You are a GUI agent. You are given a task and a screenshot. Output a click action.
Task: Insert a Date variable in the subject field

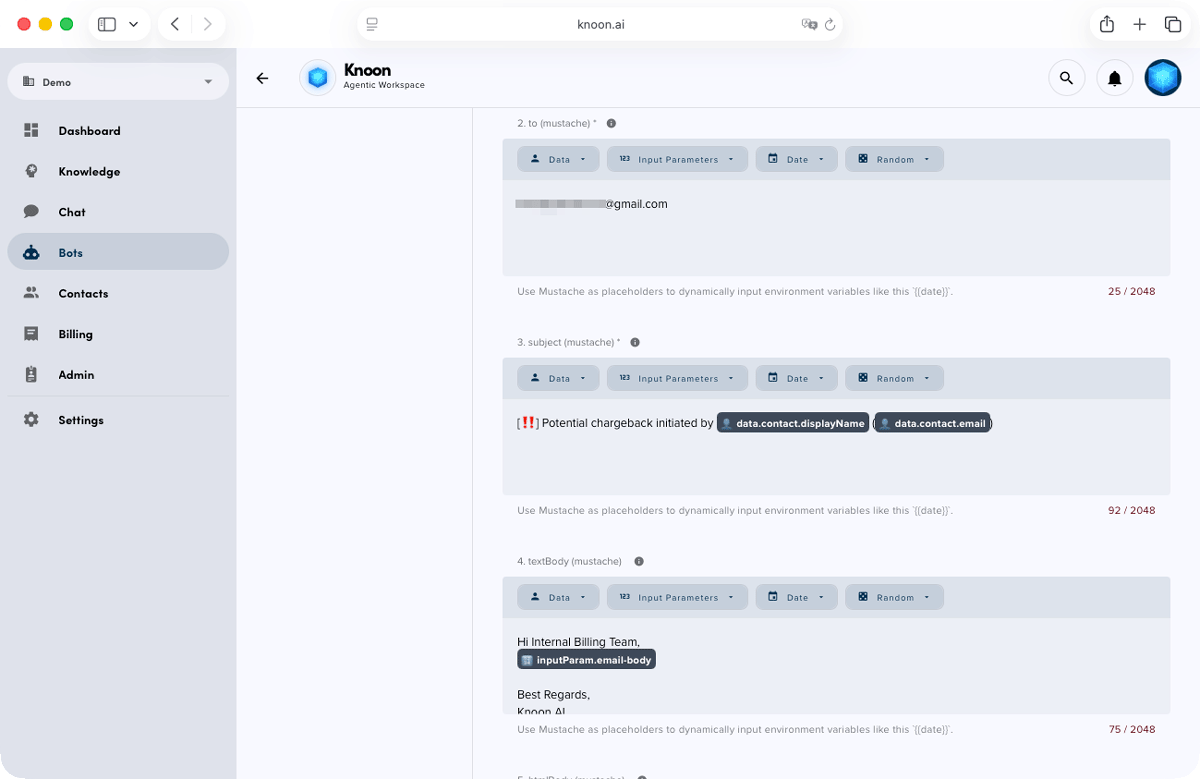point(796,378)
